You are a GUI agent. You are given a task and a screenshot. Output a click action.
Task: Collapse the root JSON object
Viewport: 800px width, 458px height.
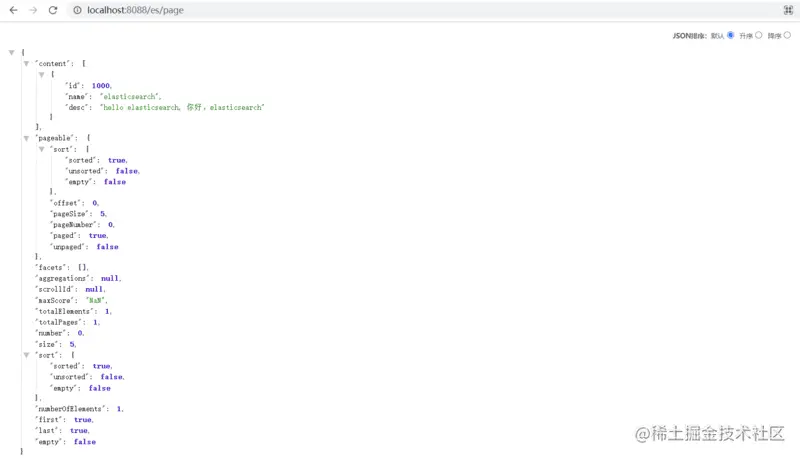click(12, 53)
